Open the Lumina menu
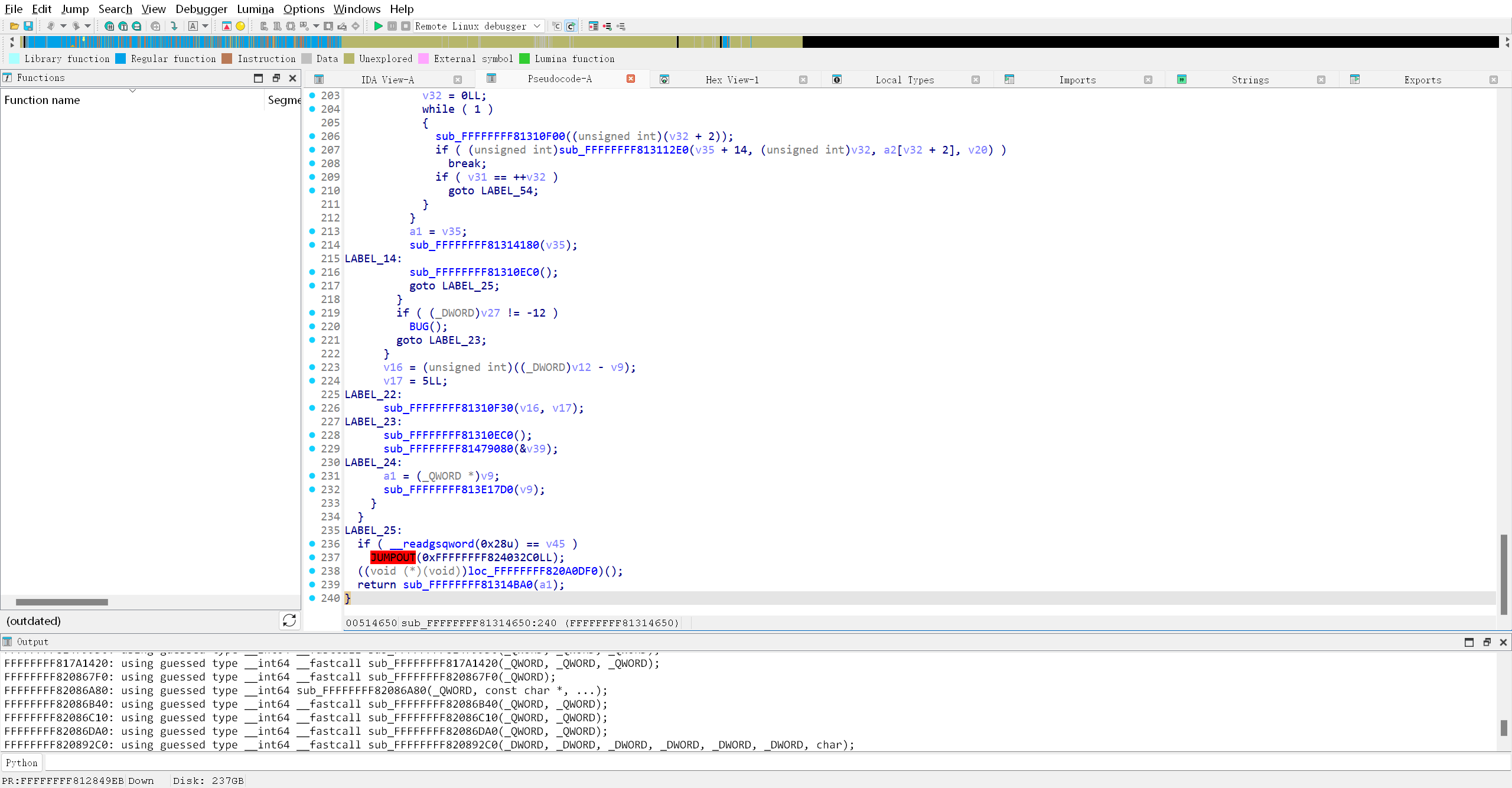 (255, 9)
